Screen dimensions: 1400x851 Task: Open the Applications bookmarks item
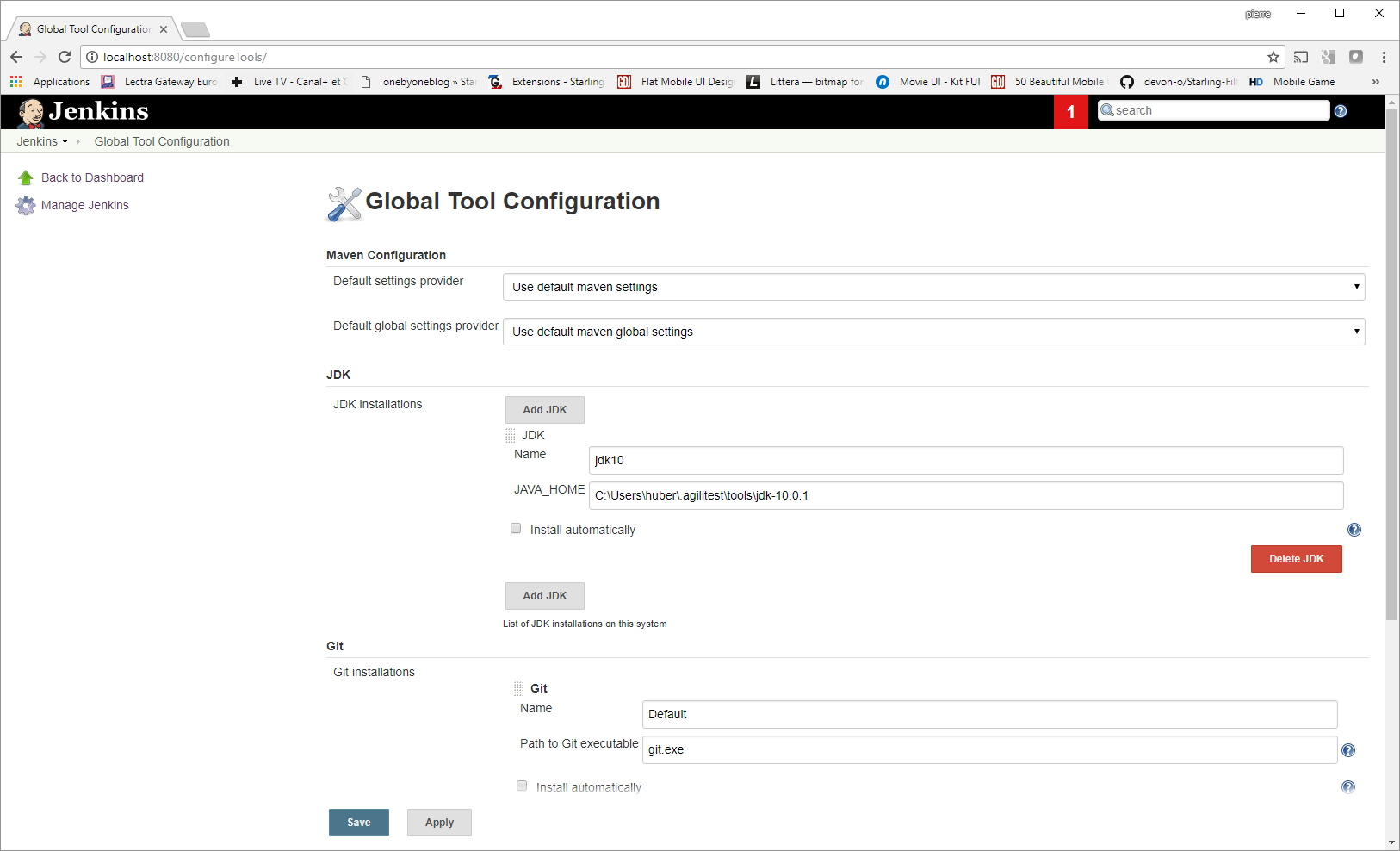(x=50, y=82)
